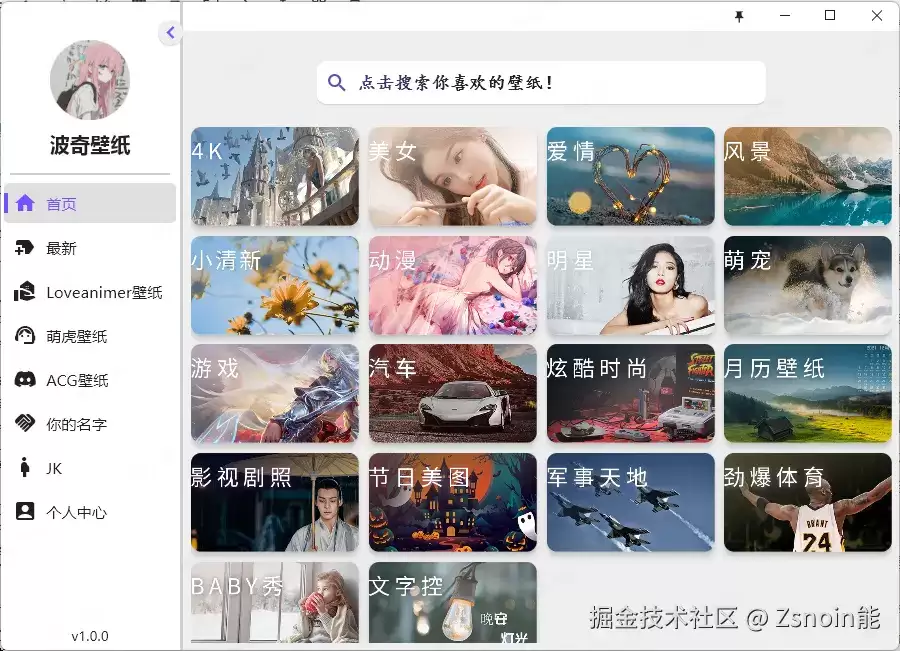
Task: Toggle the window pin icon
Action: tap(739, 16)
